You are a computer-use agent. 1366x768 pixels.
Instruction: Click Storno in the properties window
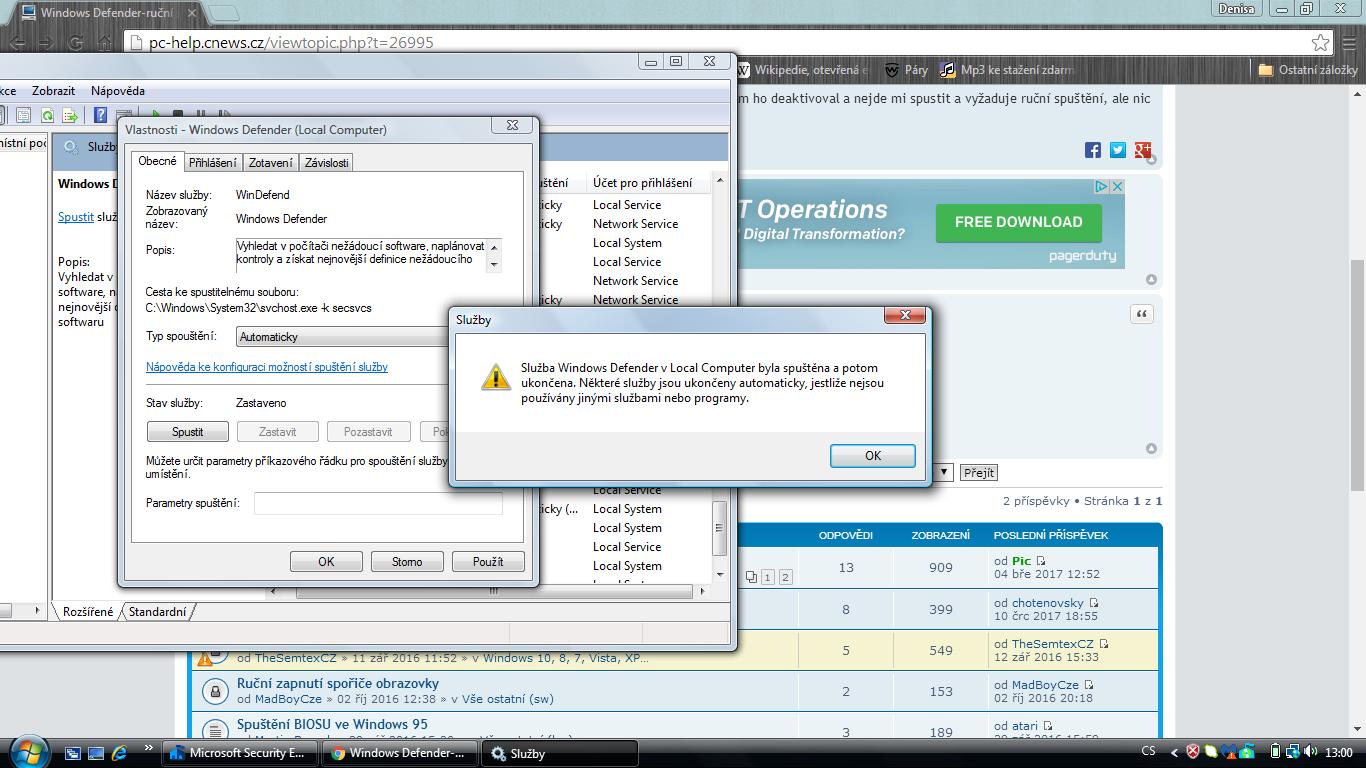[407, 562]
